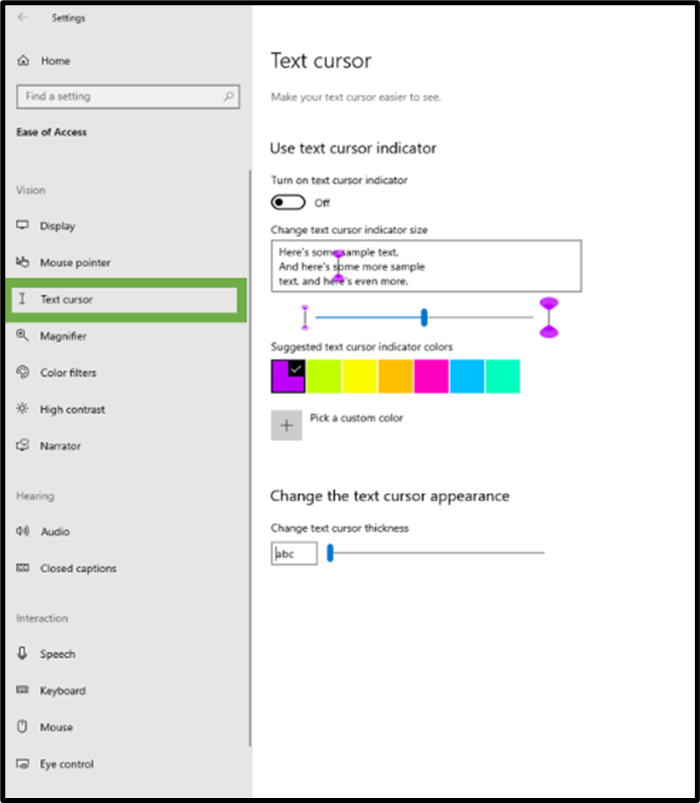Click the search magnifier icon
Viewport: 700px width, 803px height.
(x=229, y=97)
